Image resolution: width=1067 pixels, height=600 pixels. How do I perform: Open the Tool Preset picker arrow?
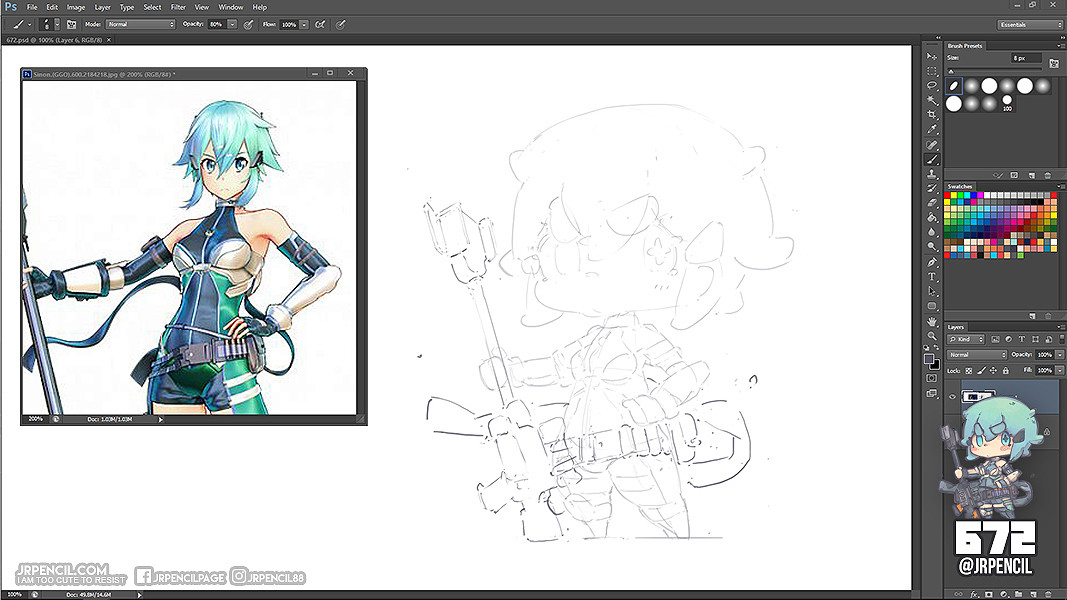click(29, 24)
